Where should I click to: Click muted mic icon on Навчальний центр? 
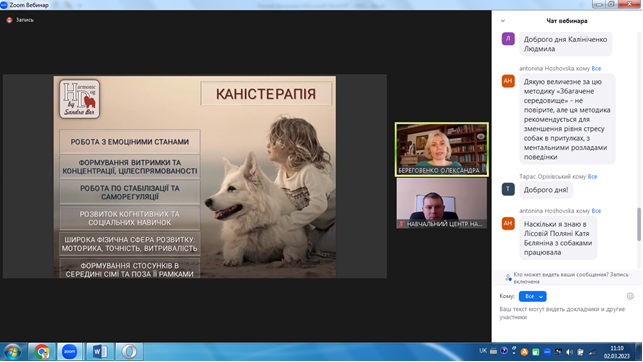(x=401, y=224)
